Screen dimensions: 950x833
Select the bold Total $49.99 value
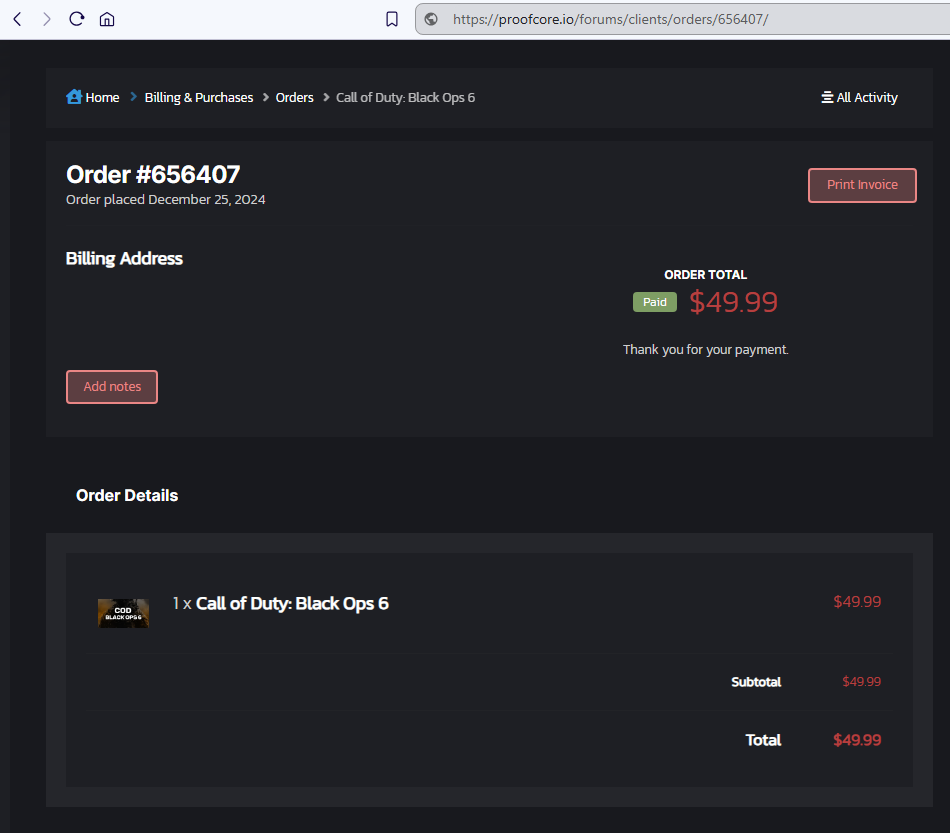pyautogui.click(x=857, y=740)
